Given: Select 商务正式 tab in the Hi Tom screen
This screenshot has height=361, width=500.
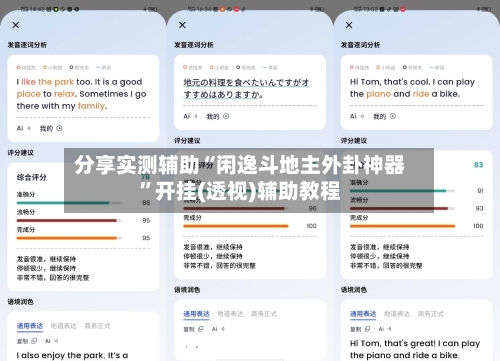Looking at the screenshot, I should [x=431, y=314].
